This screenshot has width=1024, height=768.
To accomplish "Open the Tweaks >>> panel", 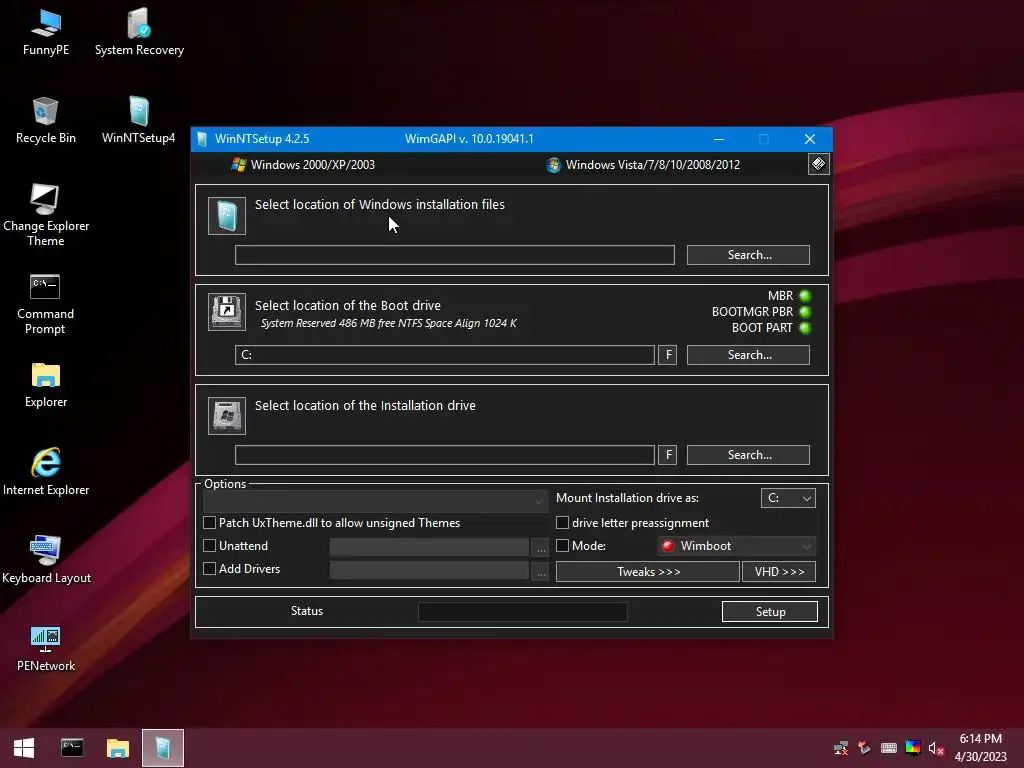I will (648, 571).
